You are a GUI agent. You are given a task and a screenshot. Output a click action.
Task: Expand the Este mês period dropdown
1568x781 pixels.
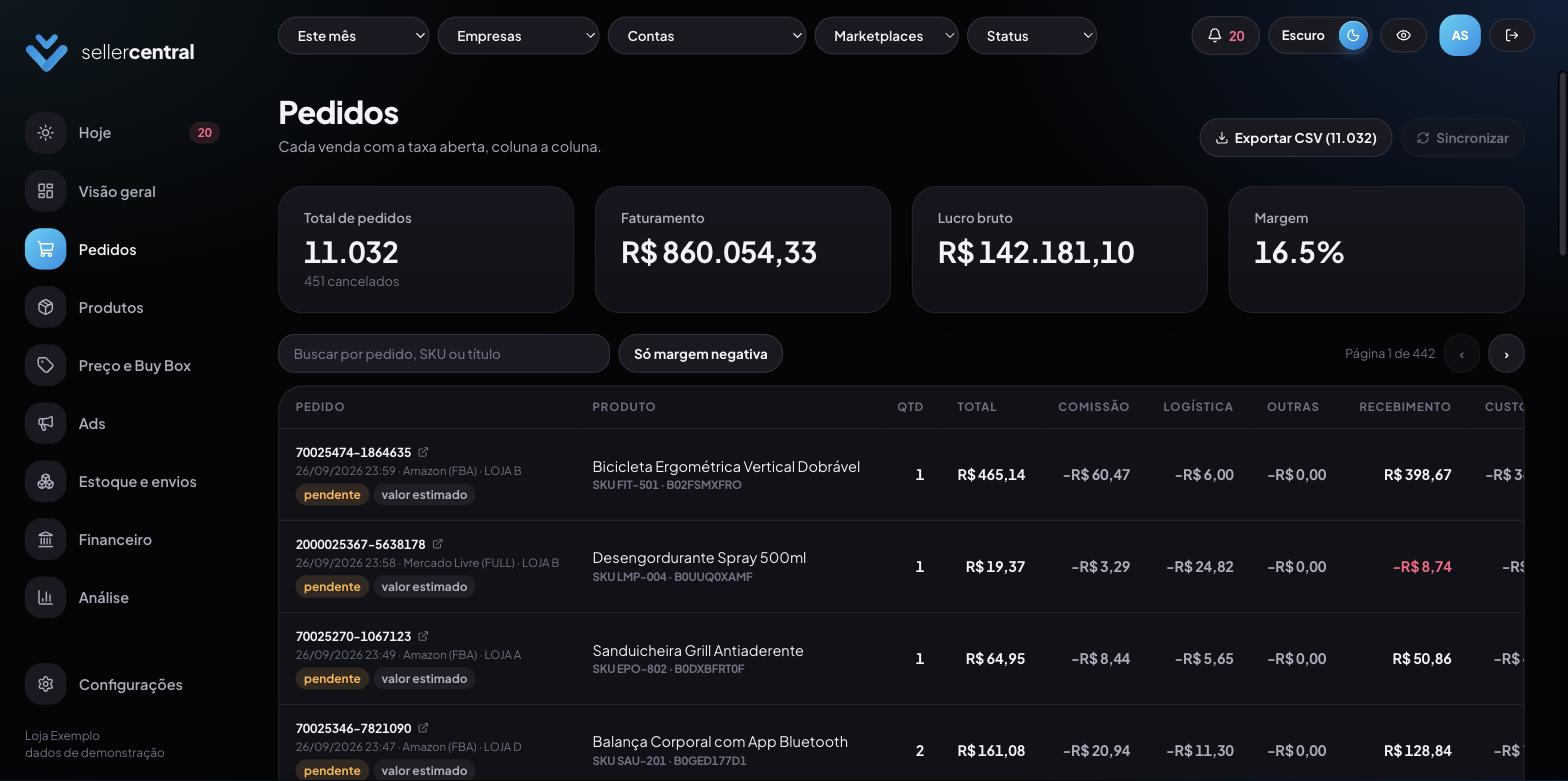(353, 36)
